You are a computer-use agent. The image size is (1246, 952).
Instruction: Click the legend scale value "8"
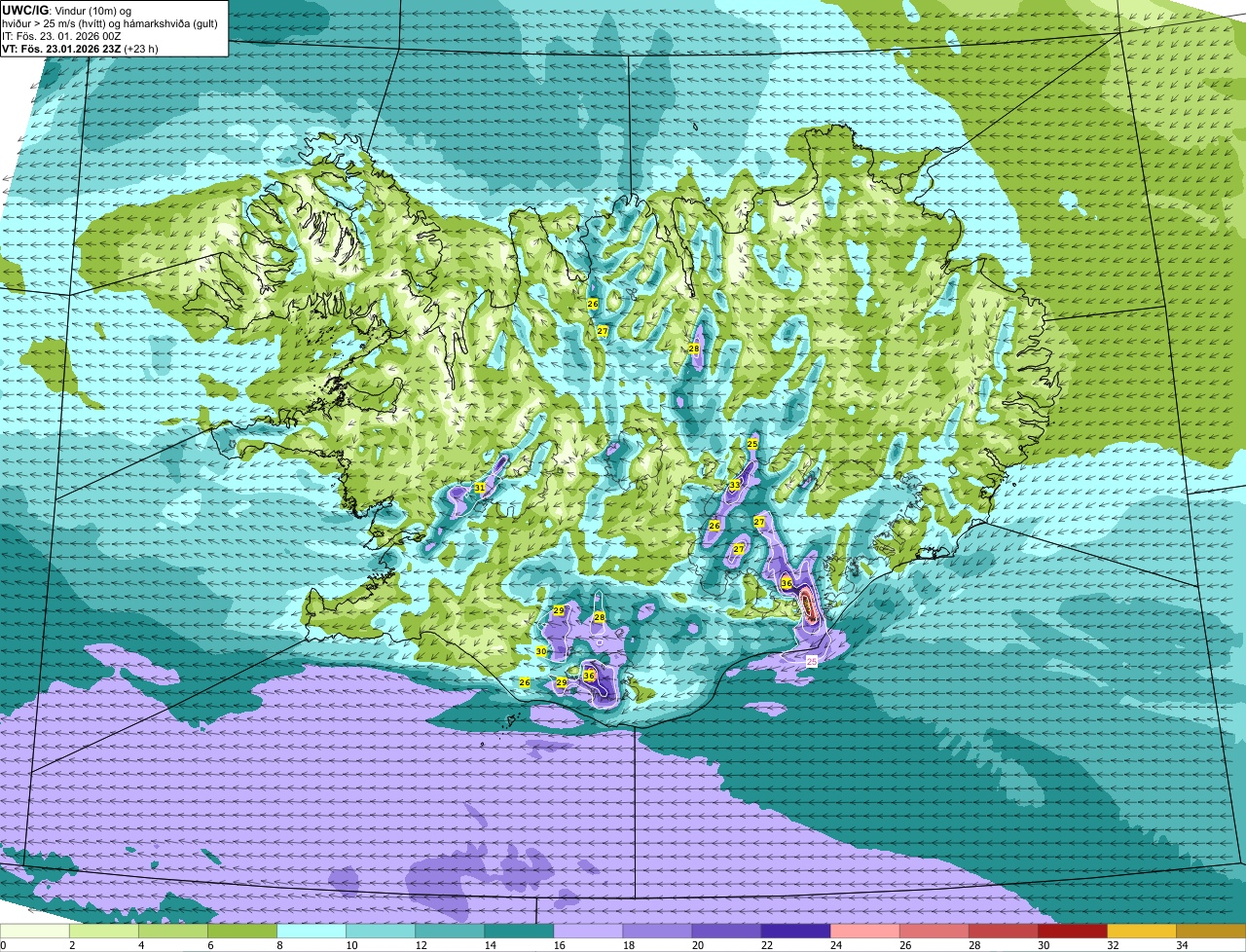pyautogui.click(x=277, y=945)
